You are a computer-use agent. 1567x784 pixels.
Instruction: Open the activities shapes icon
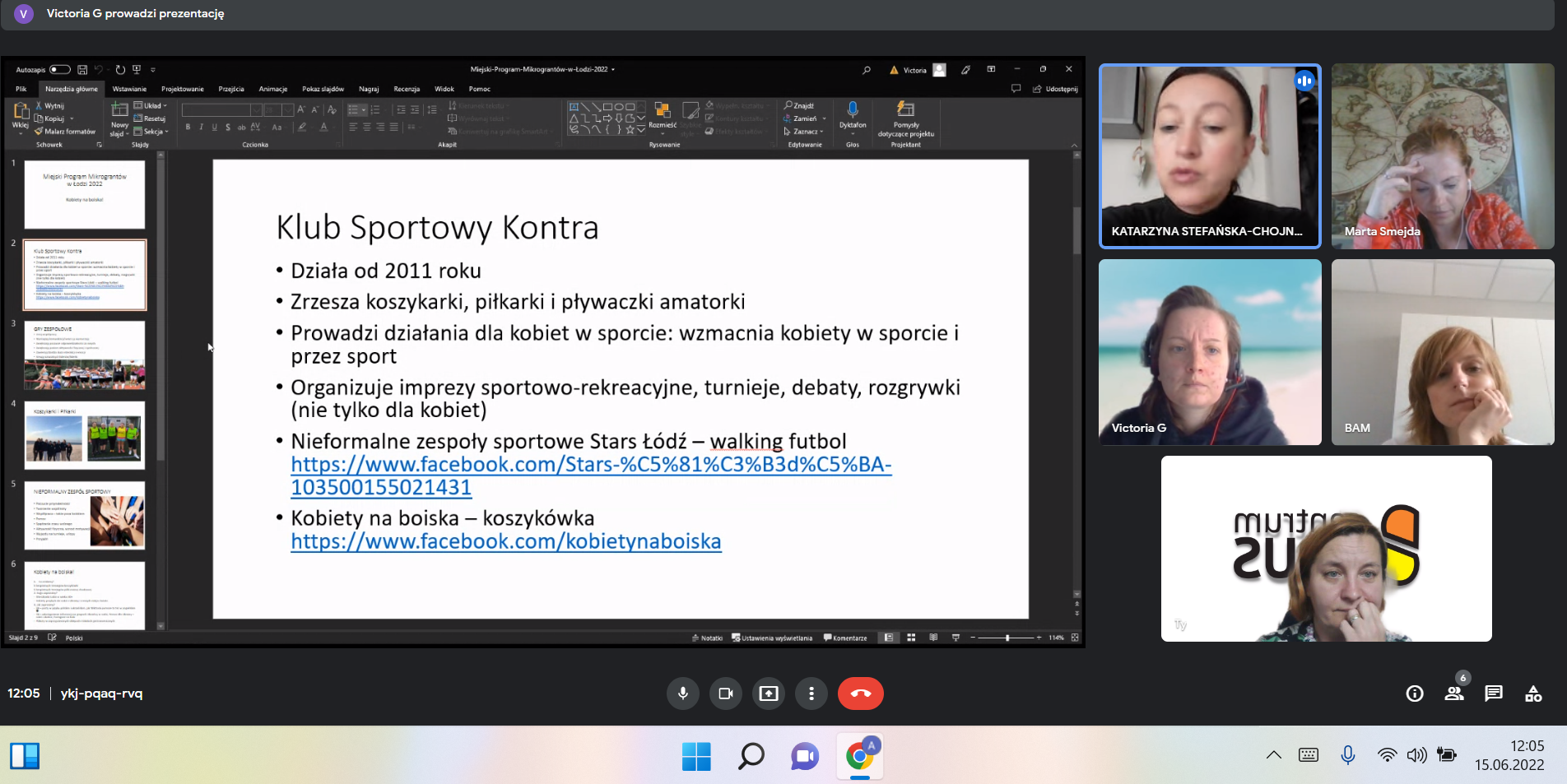tap(1532, 694)
